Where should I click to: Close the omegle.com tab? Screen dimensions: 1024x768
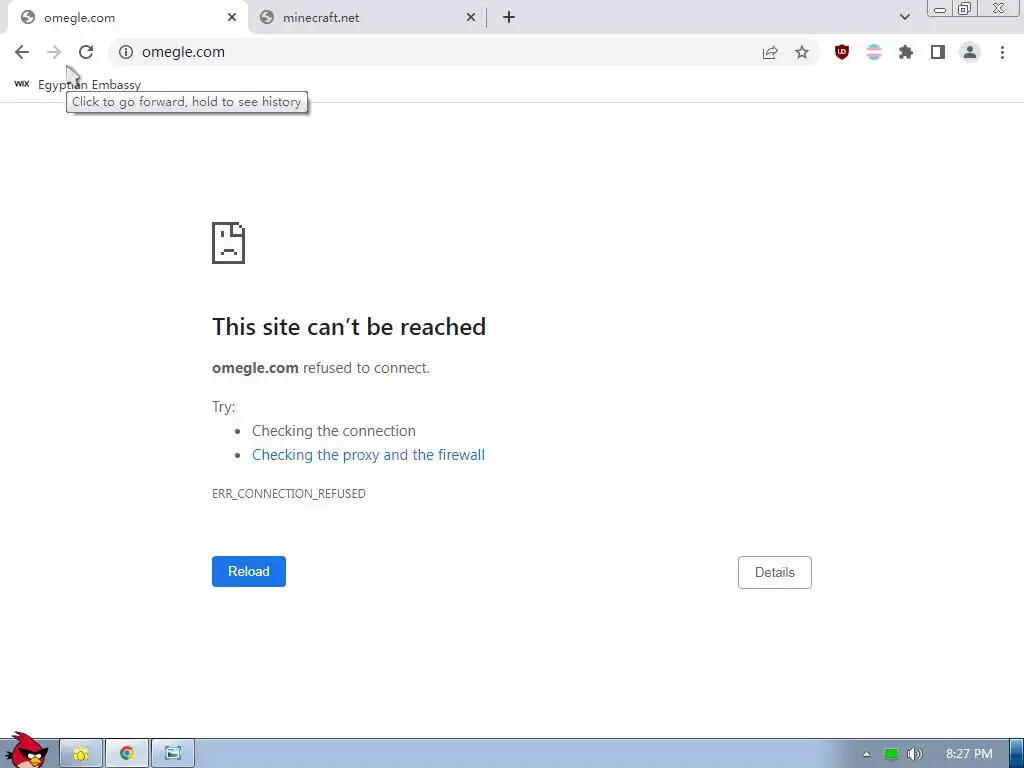point(232,18)
